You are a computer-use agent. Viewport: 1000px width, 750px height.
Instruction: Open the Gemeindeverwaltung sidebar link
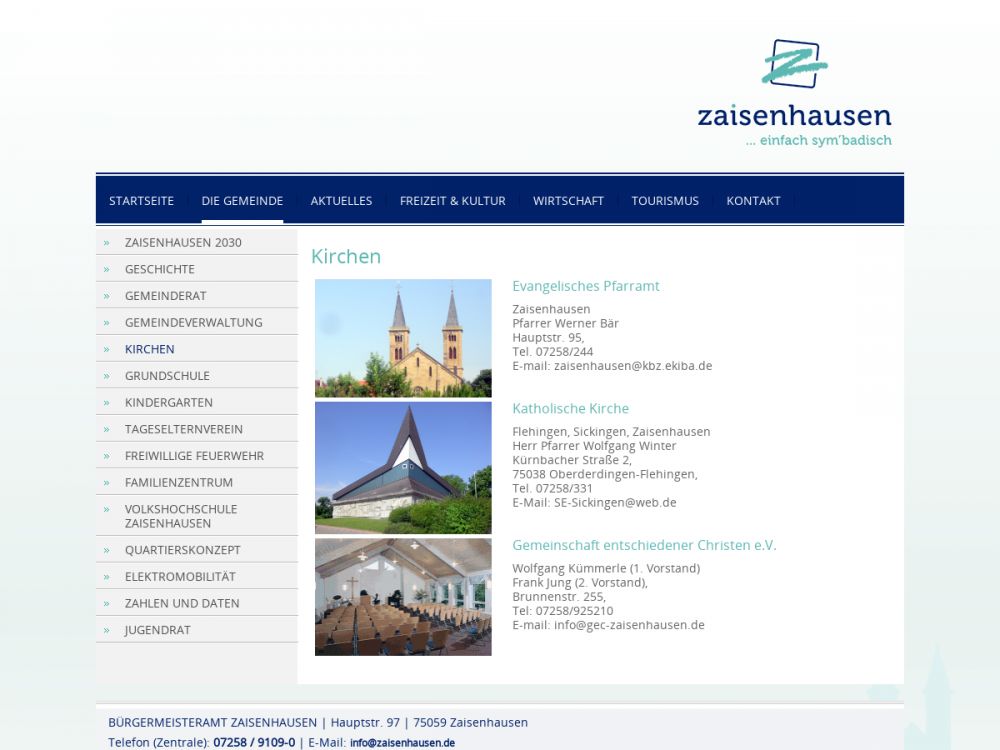tap(193, 322)
